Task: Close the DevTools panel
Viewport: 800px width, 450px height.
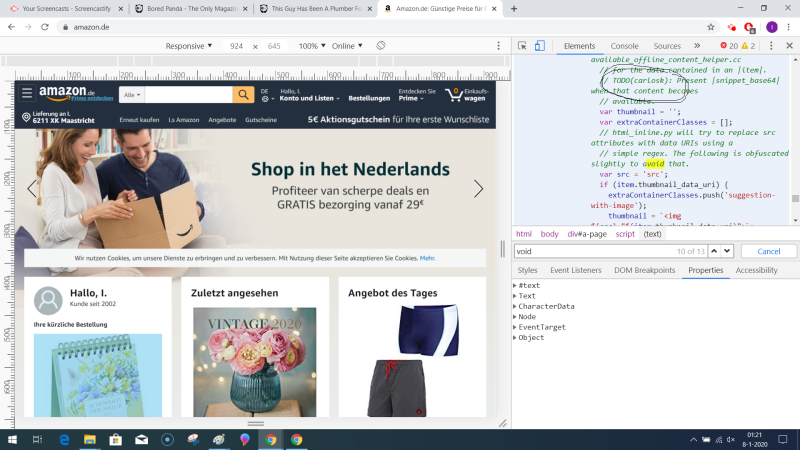Action: [x=789, y=46]
